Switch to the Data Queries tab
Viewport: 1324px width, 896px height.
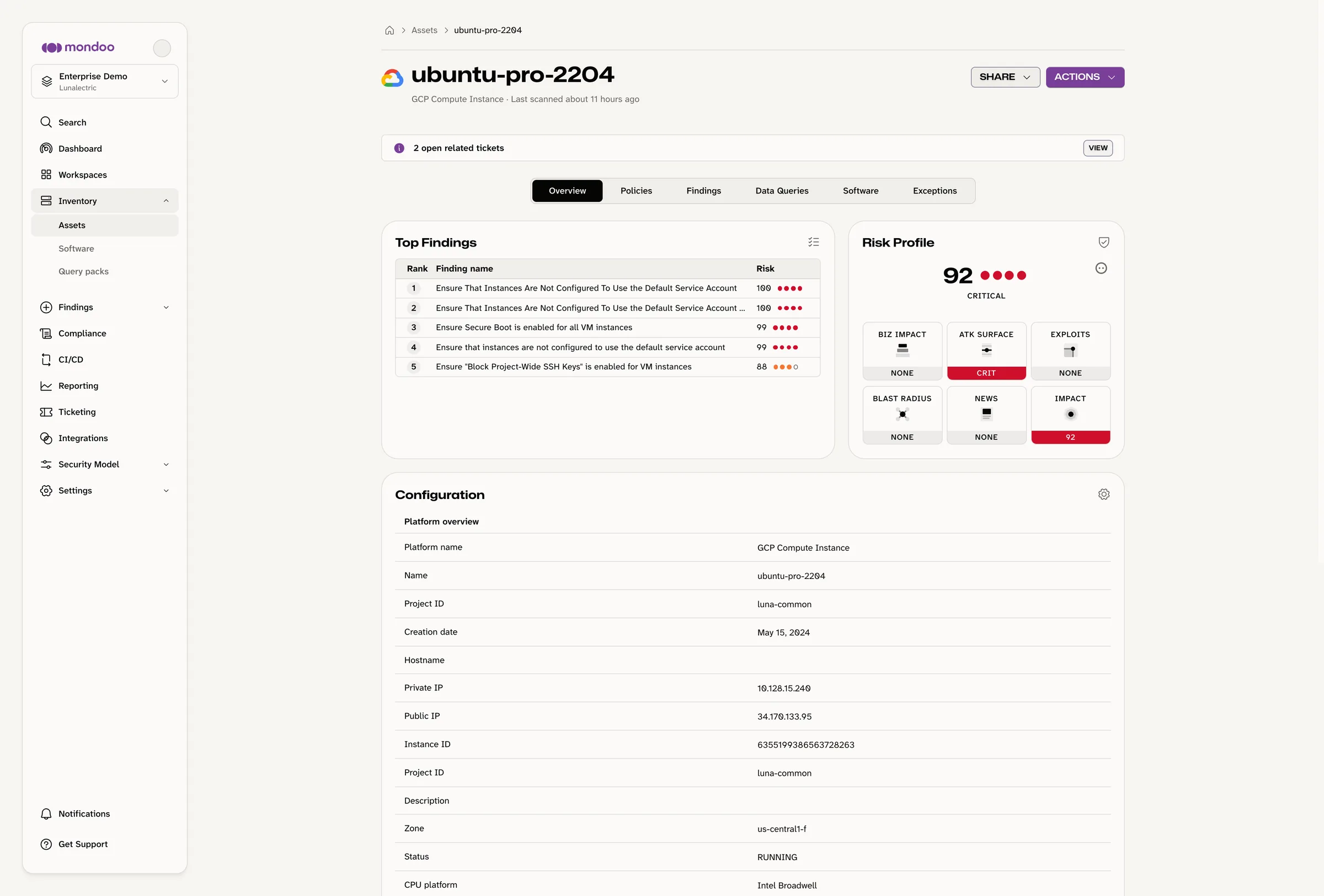click(782, 191)
